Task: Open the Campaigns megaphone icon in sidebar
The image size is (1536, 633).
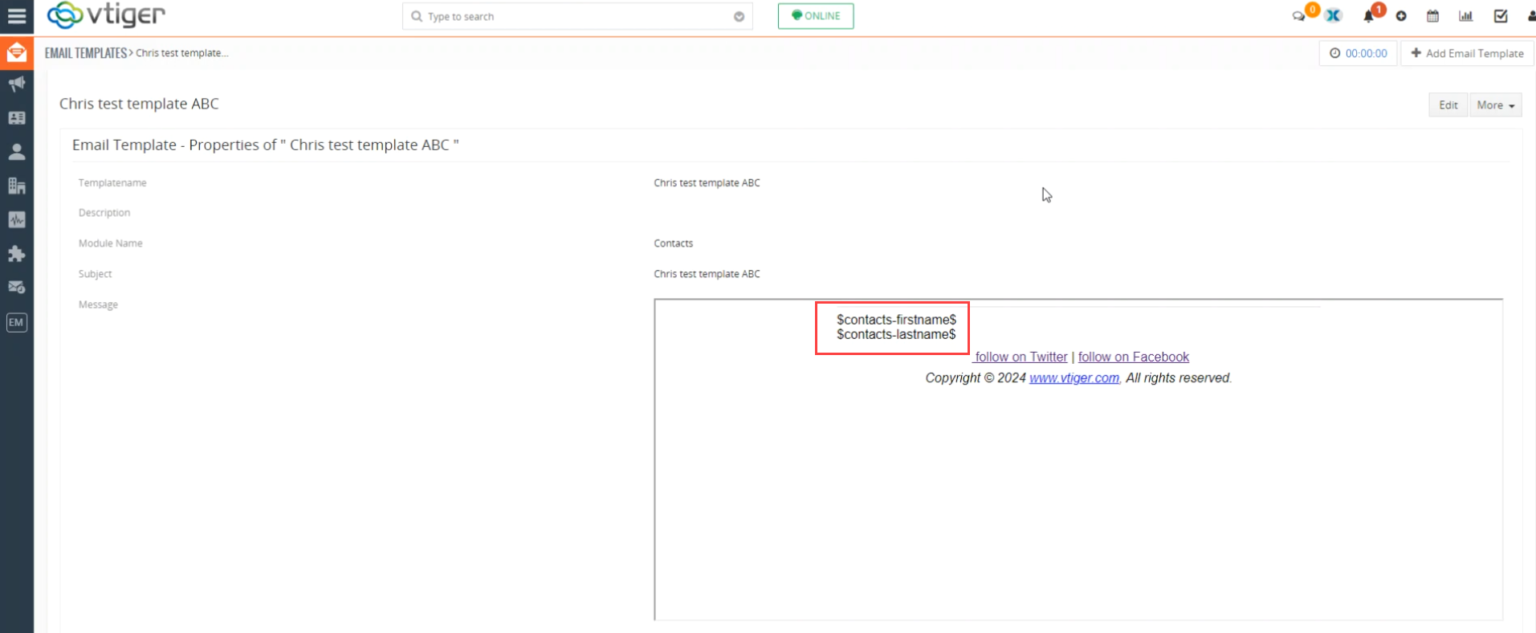Action: coord(16,84)
